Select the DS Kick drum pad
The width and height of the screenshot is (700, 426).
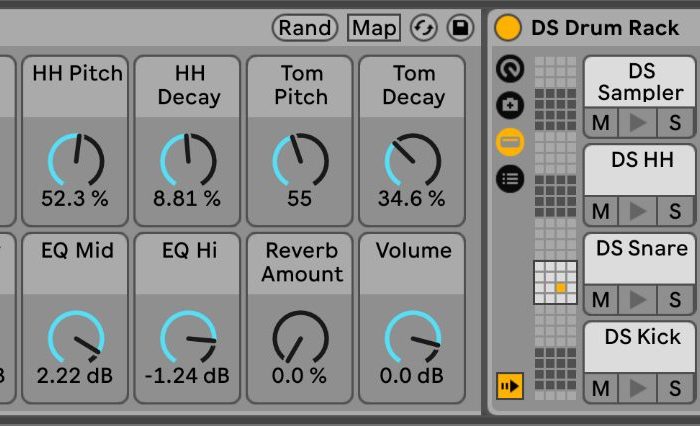pyautogui.click(x=640, y=347)
